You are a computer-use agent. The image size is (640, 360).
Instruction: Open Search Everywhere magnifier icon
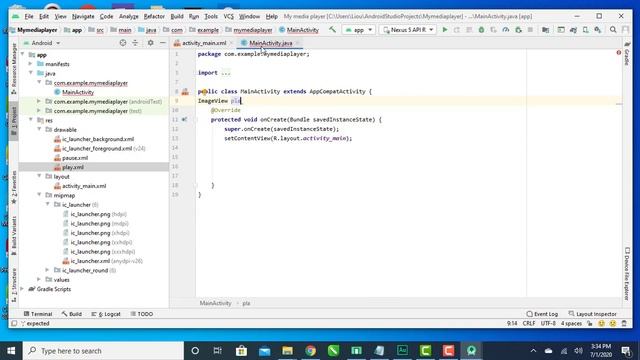(613, 30)
